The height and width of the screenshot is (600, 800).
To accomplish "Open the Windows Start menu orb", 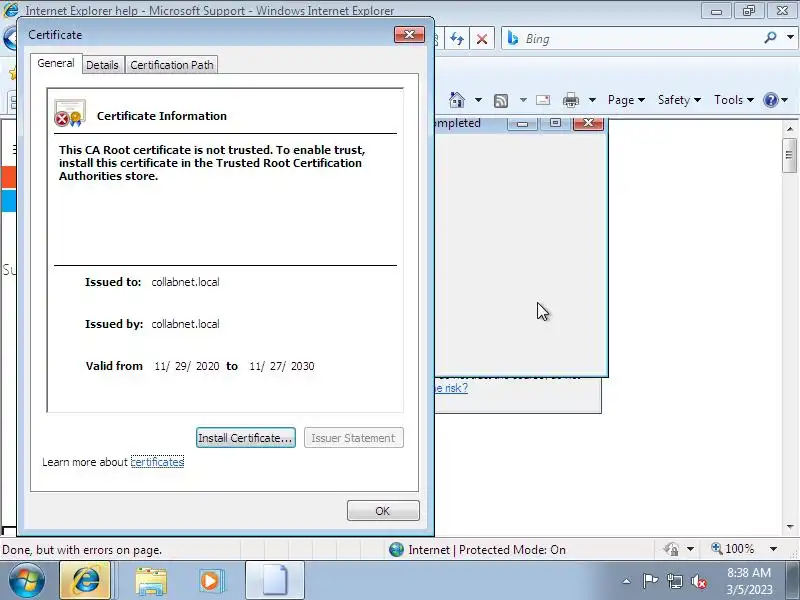I will click(x=26, y=581).
